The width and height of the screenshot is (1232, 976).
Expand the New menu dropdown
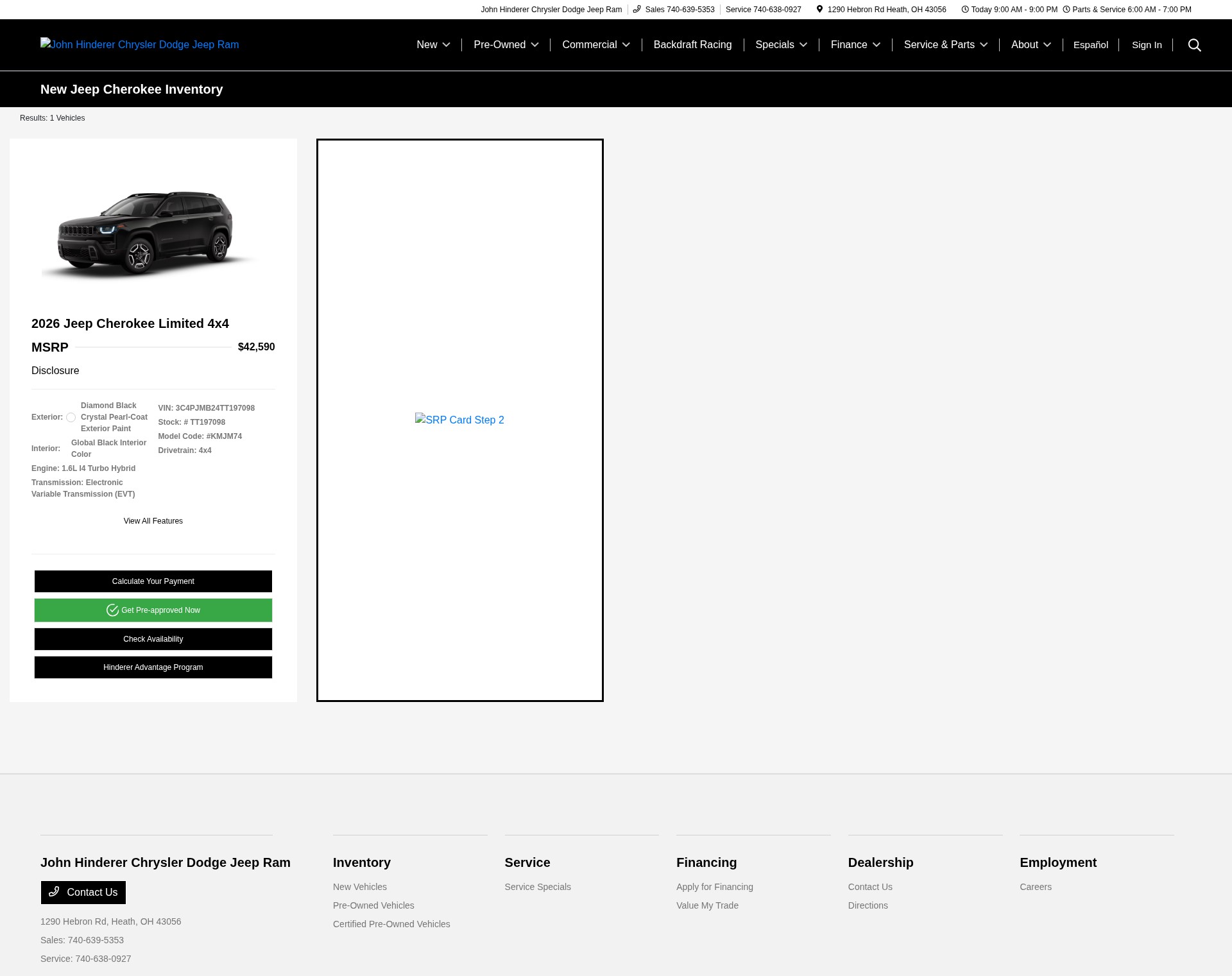433,45
